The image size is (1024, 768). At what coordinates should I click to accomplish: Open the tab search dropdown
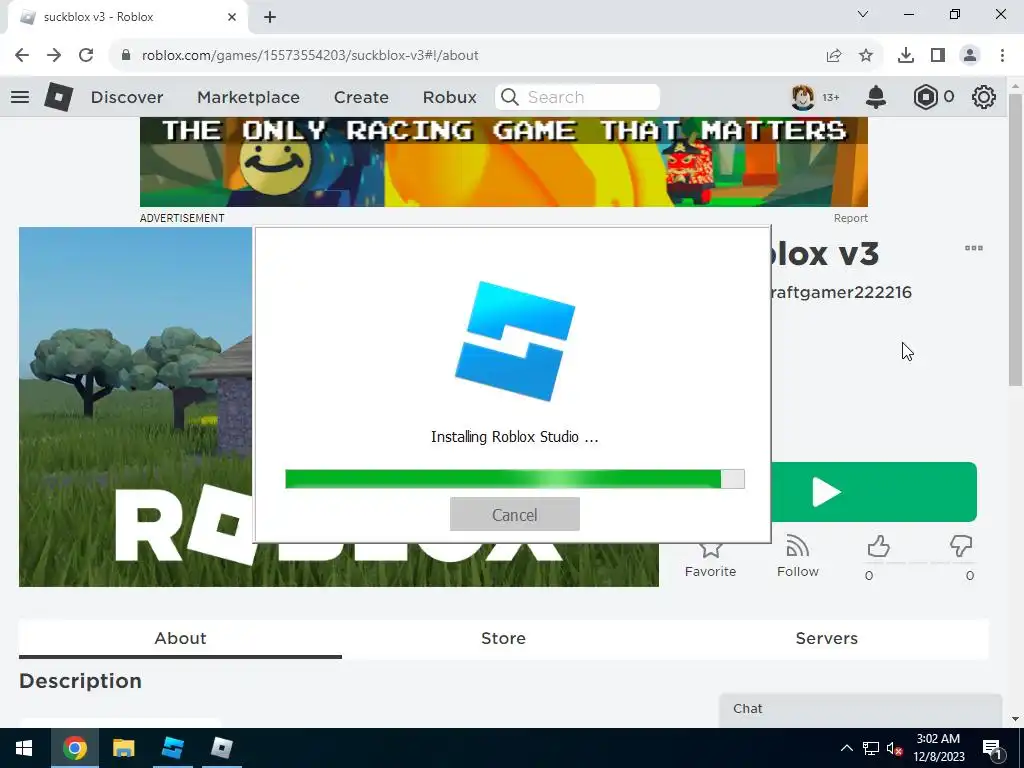click(x=863, y=14)
